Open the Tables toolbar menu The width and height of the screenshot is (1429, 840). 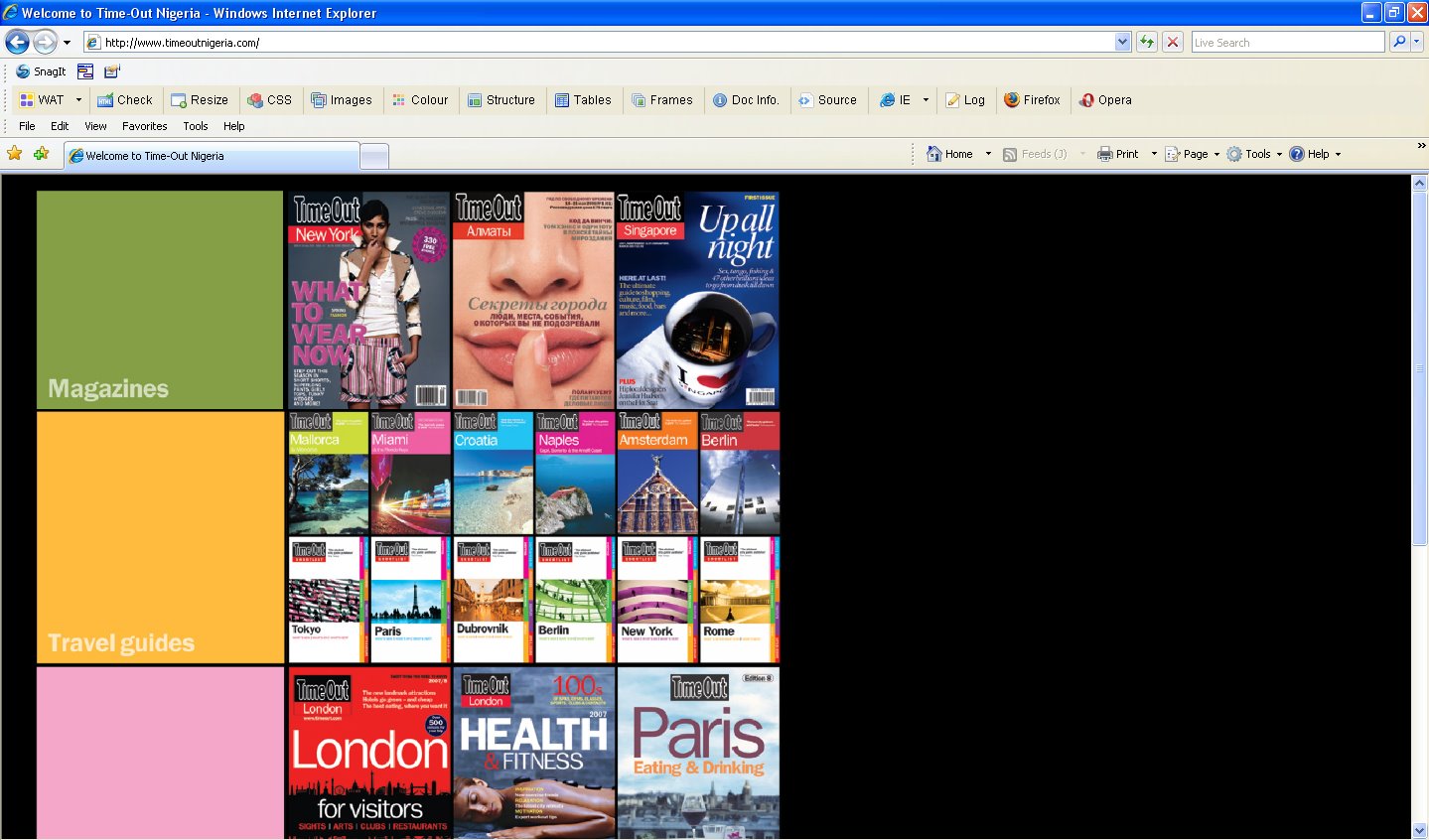point(583,100)
